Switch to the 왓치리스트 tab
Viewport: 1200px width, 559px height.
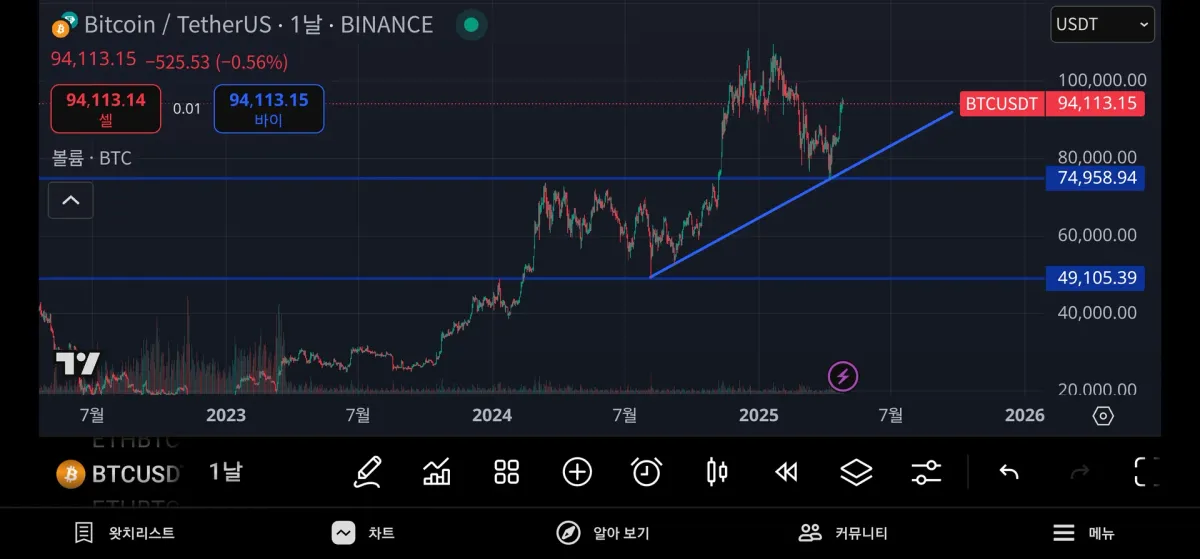coord(125,533)
